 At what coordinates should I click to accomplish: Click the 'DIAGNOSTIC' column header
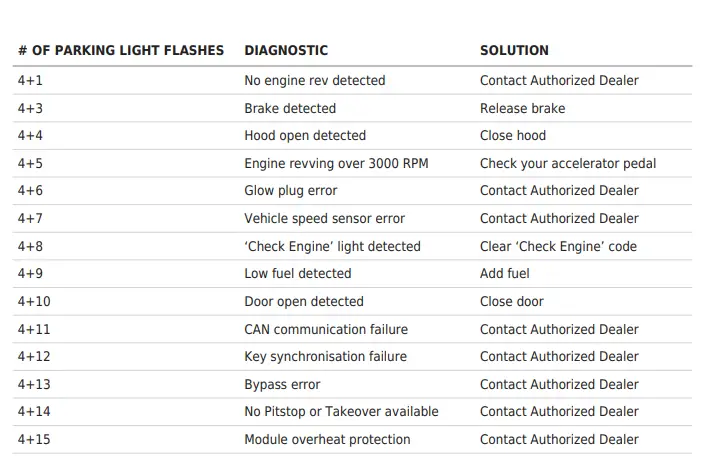point(286,50)
